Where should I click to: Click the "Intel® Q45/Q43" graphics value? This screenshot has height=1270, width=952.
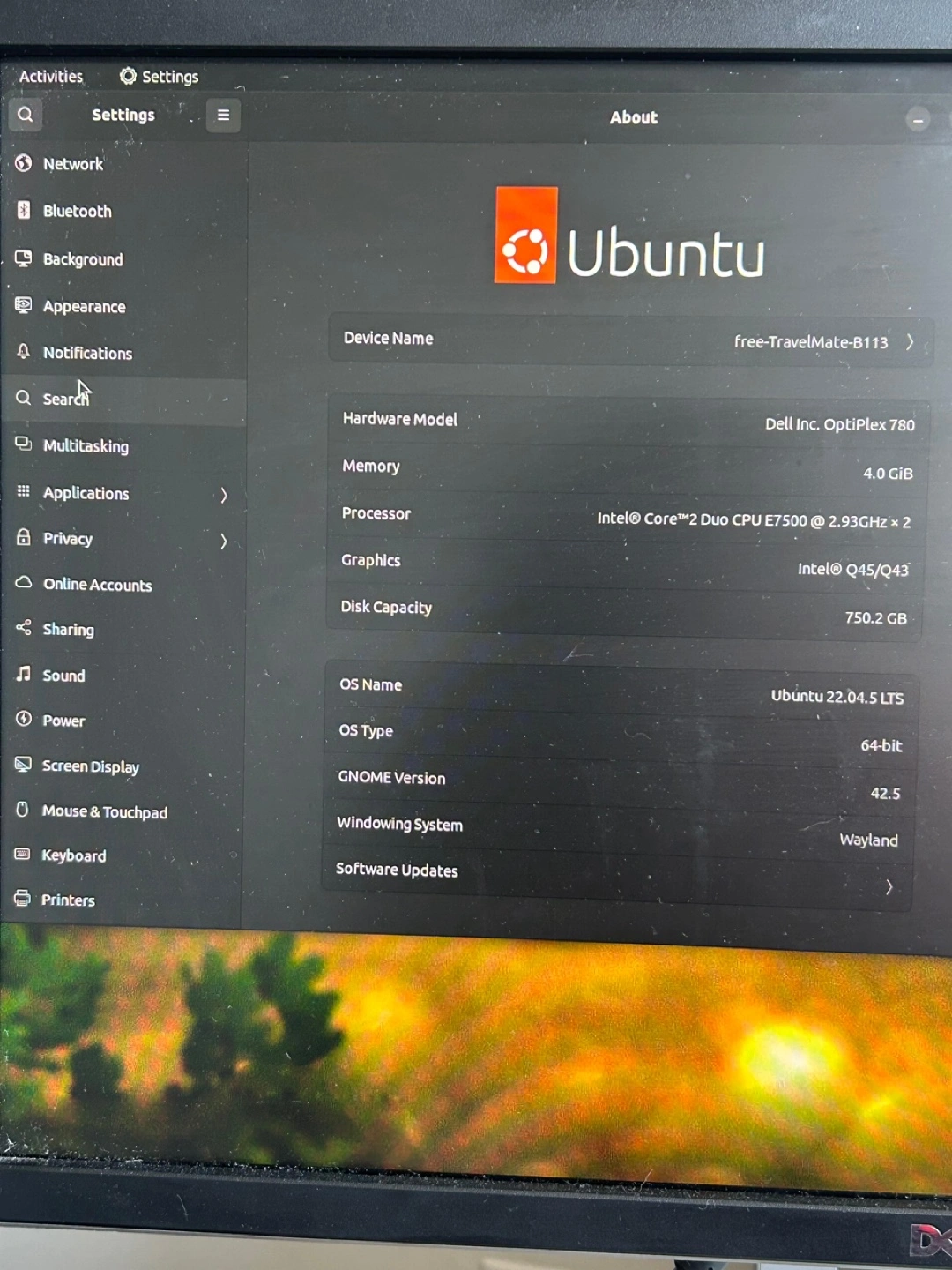pyautogui.click(x=853, y=570)
